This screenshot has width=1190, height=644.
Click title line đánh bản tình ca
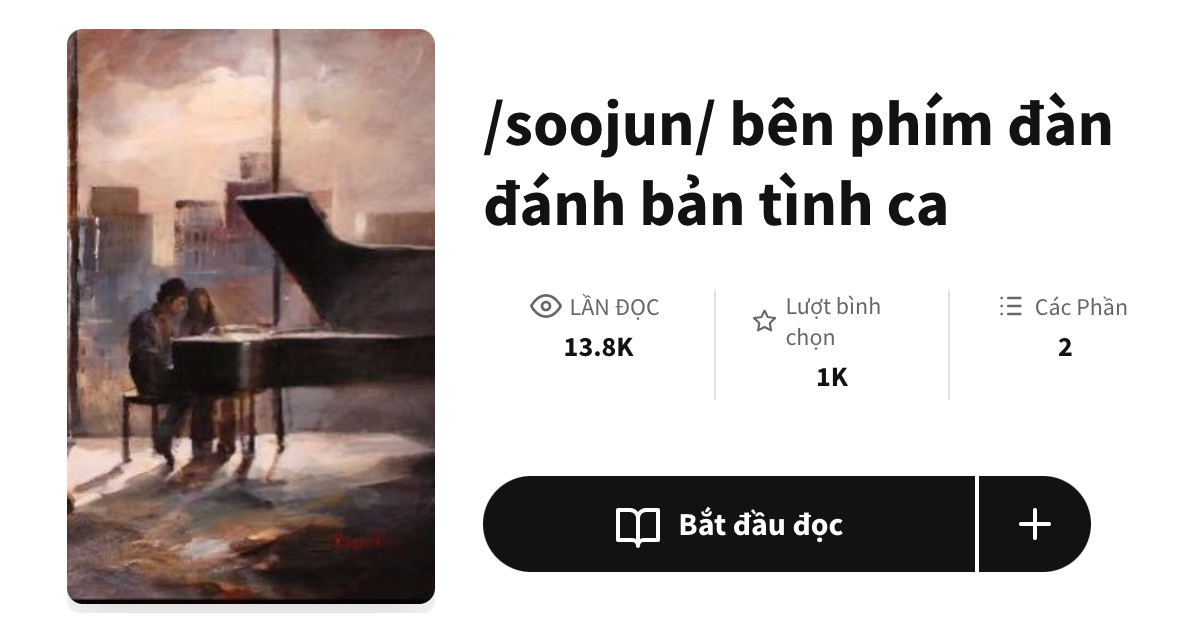(716, 204)
